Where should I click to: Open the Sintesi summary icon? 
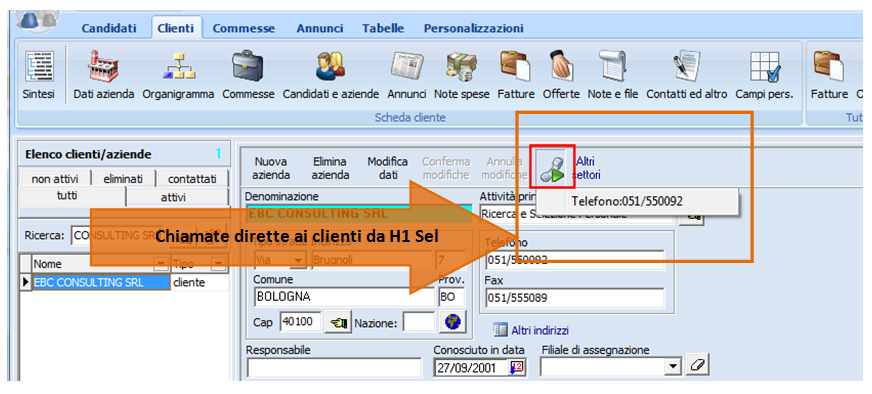39,76
